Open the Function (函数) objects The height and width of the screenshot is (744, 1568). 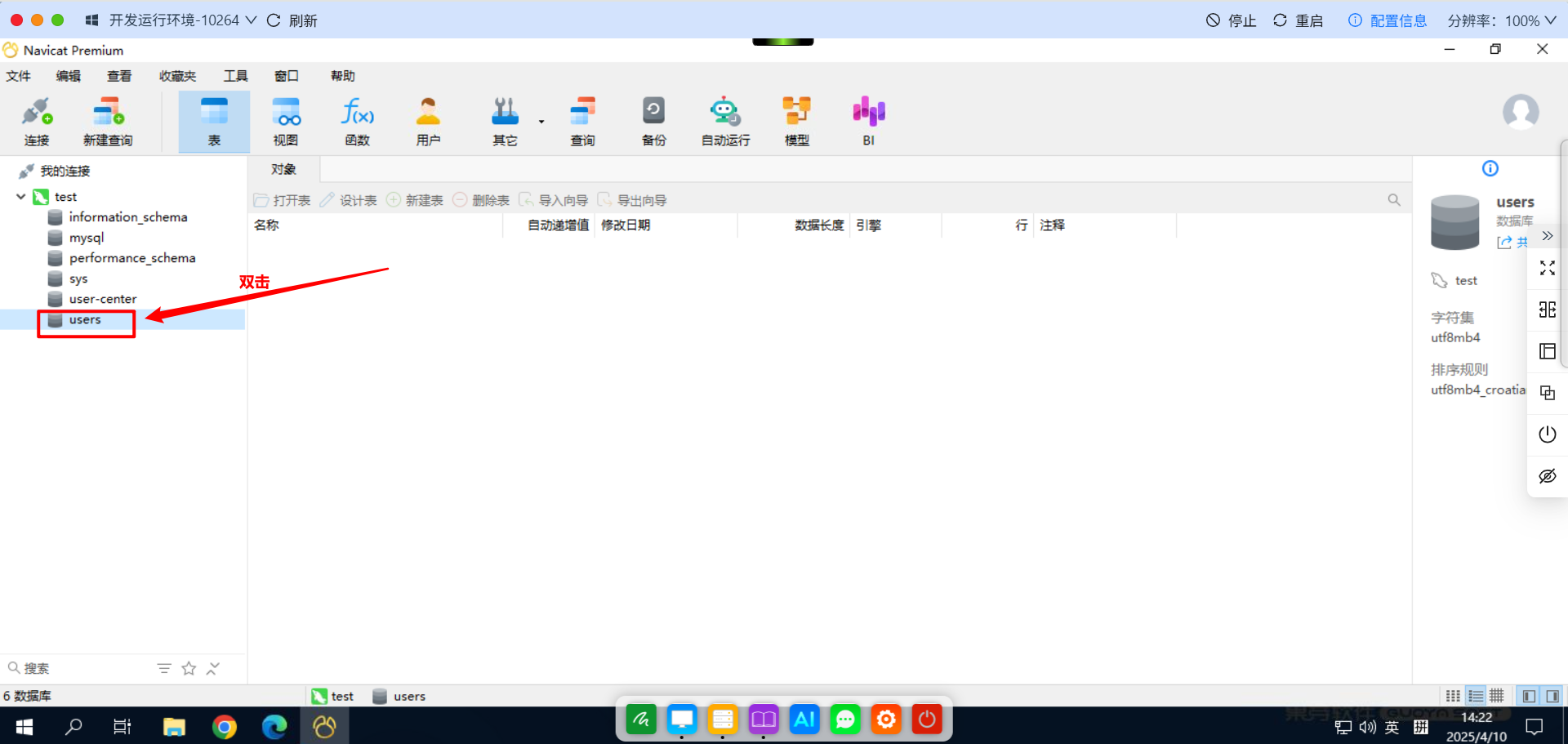pos(358,122)
